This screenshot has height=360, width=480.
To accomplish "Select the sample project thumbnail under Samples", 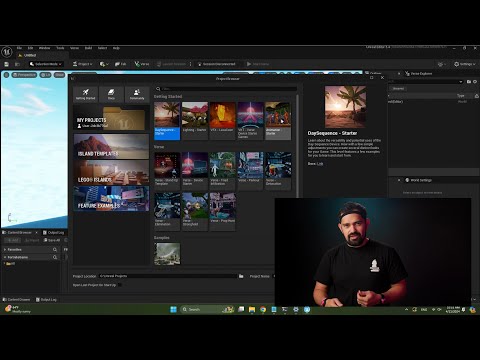I will (x=167, y=254).
